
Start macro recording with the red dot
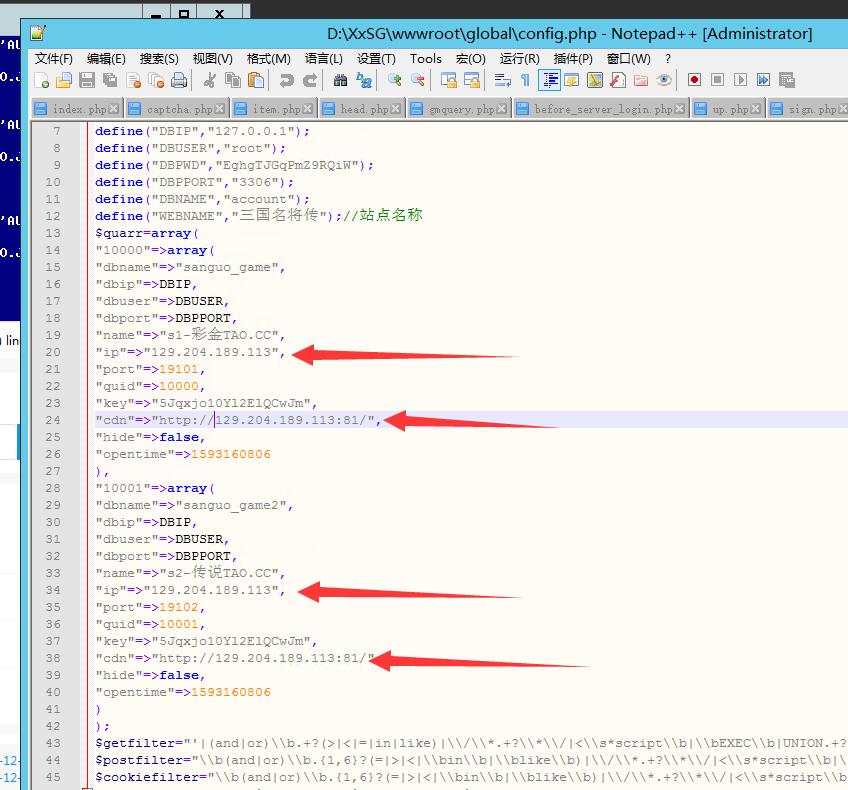click(694, 81)
